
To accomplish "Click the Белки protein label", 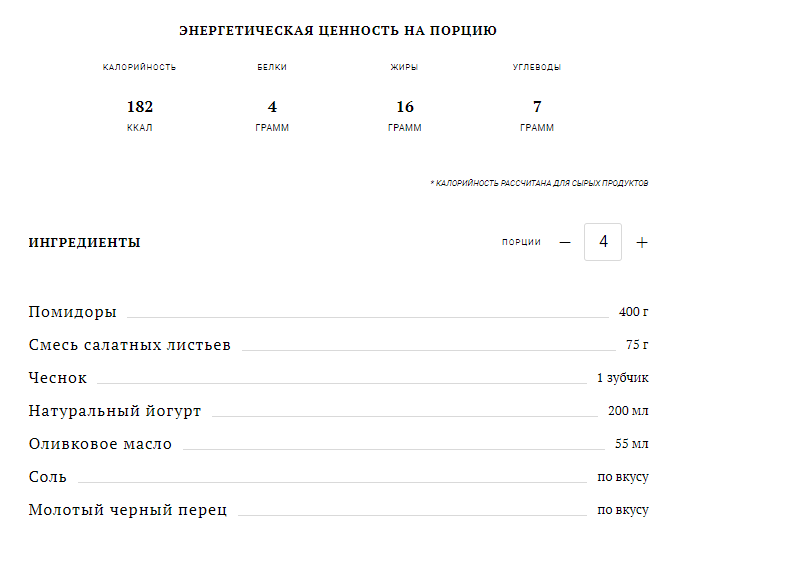I will coord(272,67).
